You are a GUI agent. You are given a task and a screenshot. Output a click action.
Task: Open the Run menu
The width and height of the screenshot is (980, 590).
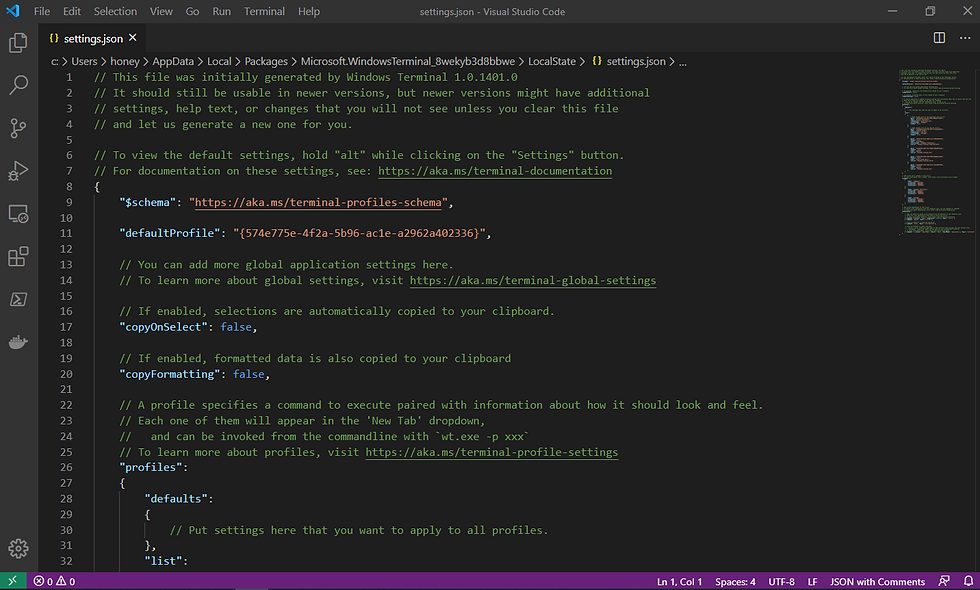click(221, 11)
